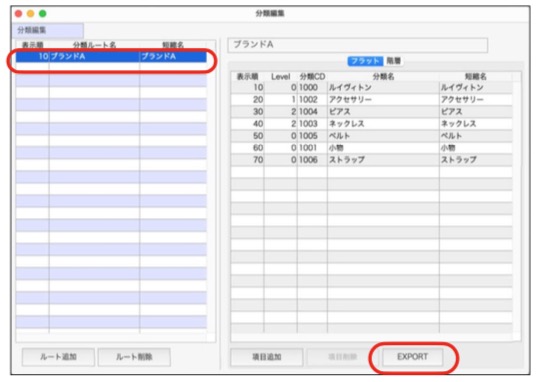This screenshot has width=539, height=382.
Task: Click the 分類CD cell 1005
Action: [x=312, y=135]
